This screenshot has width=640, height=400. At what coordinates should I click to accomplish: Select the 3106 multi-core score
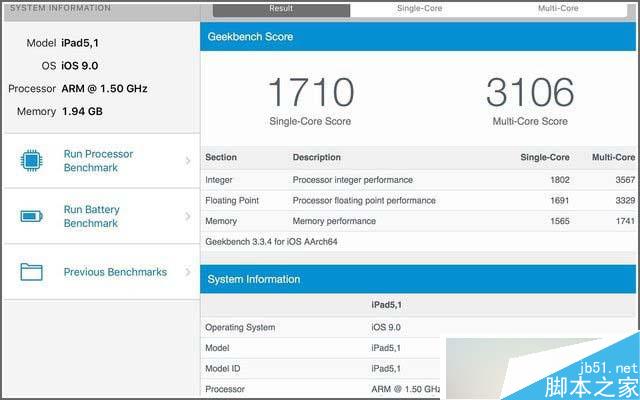click(530, 92)
